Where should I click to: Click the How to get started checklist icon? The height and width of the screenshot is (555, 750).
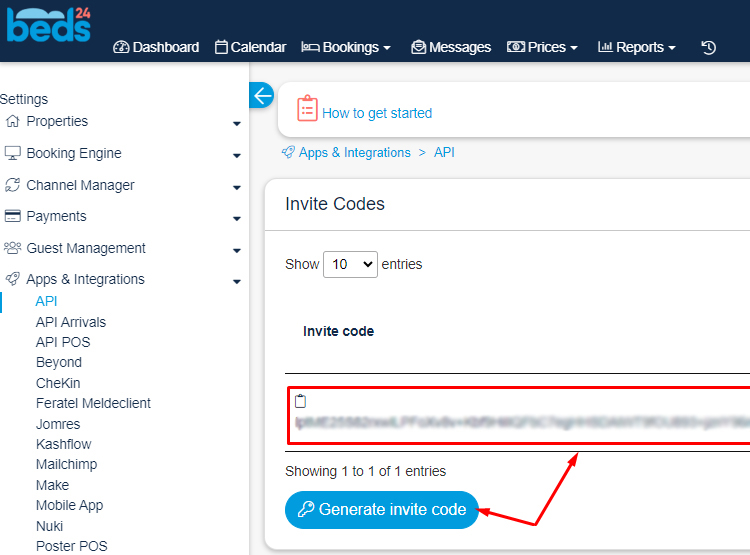coord(307,109)
